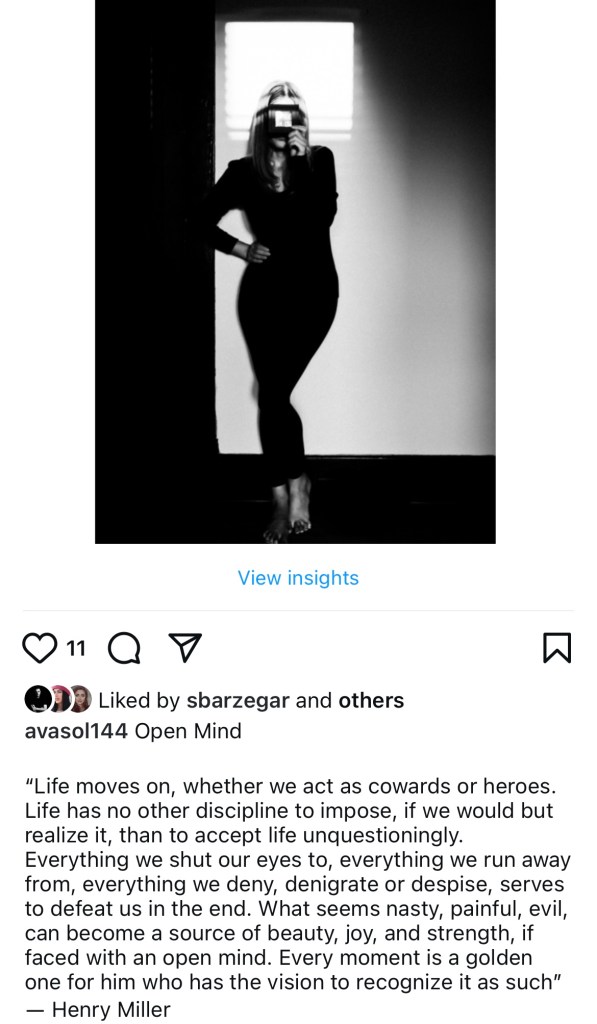Share the post using the paper plane icon
This screenshot has width=597, height=1024.
click(185, 648)
